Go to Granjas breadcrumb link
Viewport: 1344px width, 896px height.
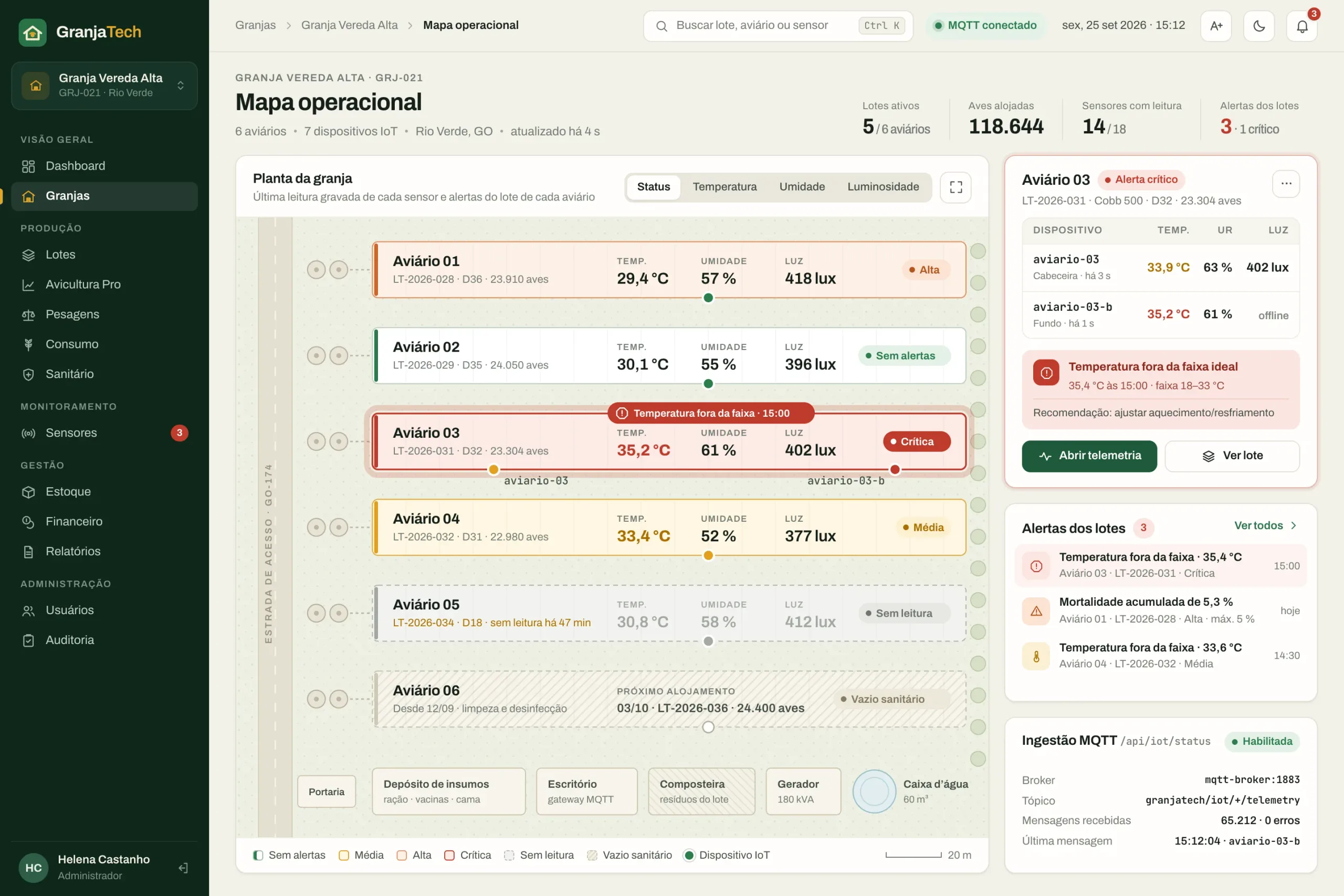(x=256, y=25)
